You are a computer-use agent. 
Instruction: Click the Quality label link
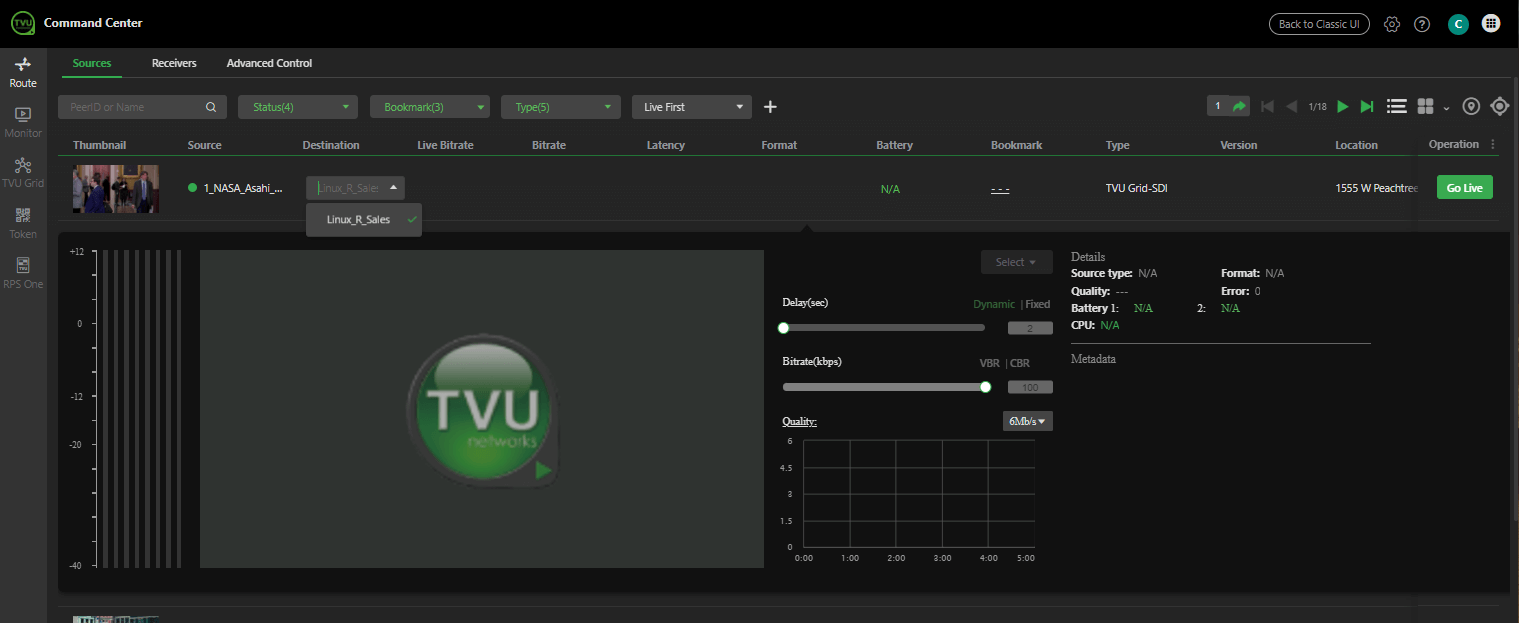(799, 421)
